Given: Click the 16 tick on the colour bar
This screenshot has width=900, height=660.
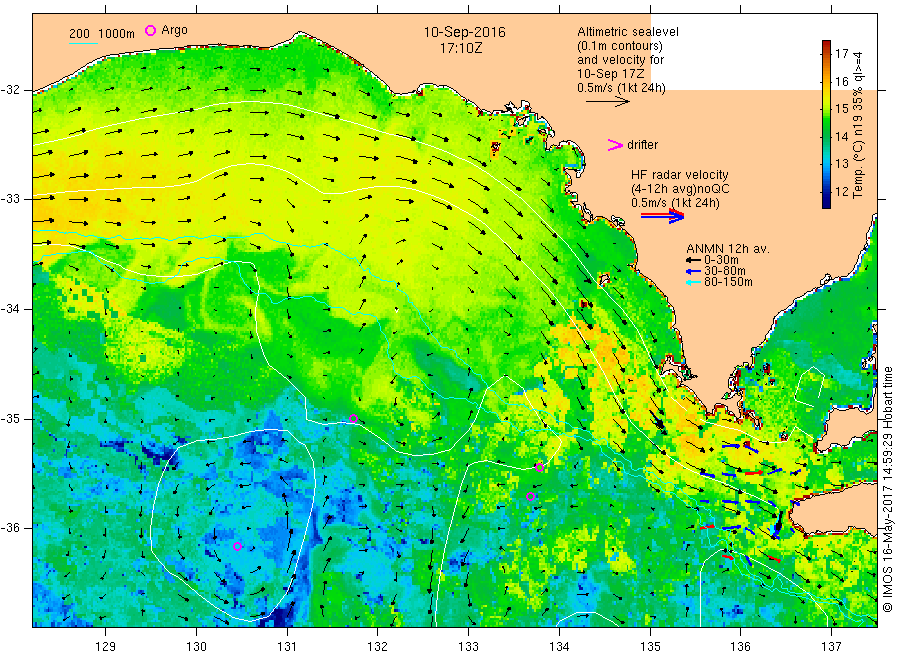Looking at the screenshot, I should pos(841,81).
